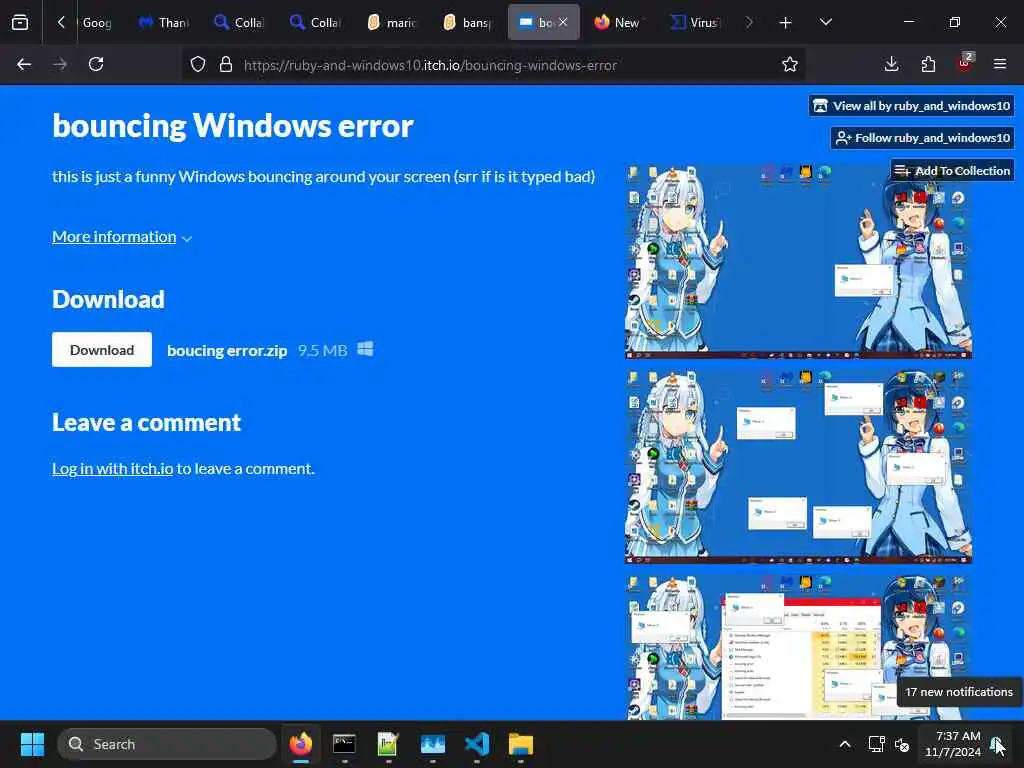Click the Download button

[102, 350]
